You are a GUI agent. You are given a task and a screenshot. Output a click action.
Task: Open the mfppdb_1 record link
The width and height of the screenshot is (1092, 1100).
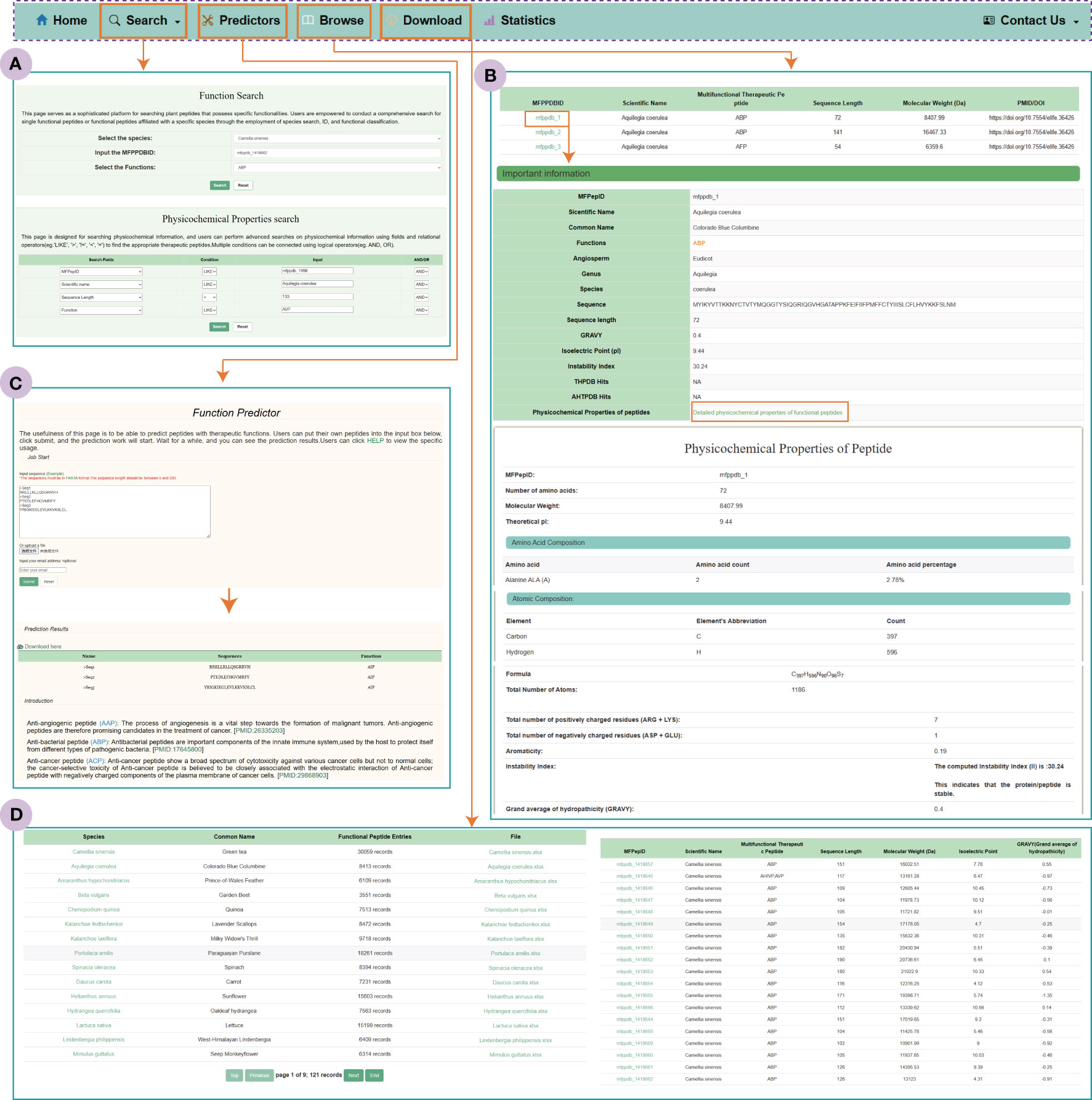click(x=548, y=118)
